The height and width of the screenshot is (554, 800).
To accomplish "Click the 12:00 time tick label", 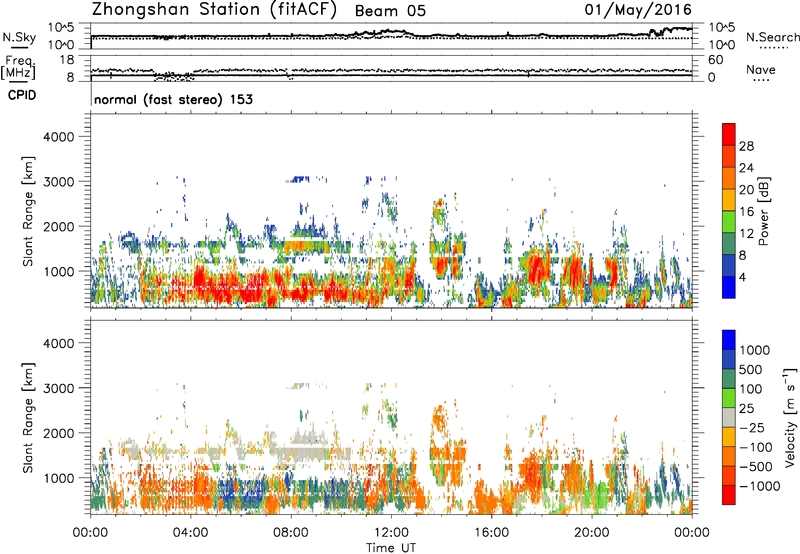I will pos(391,533).
